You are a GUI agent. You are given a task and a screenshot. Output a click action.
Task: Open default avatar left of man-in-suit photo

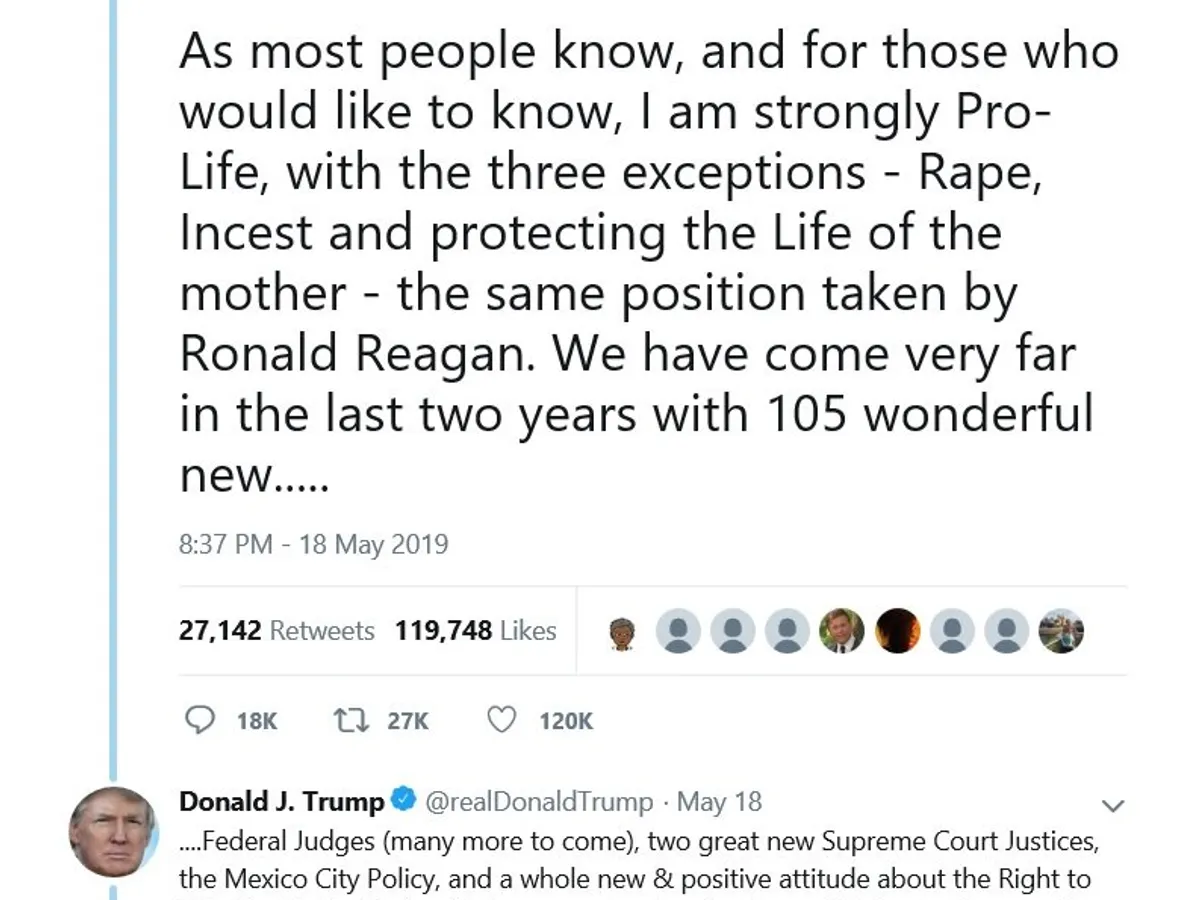pos(787,631)
